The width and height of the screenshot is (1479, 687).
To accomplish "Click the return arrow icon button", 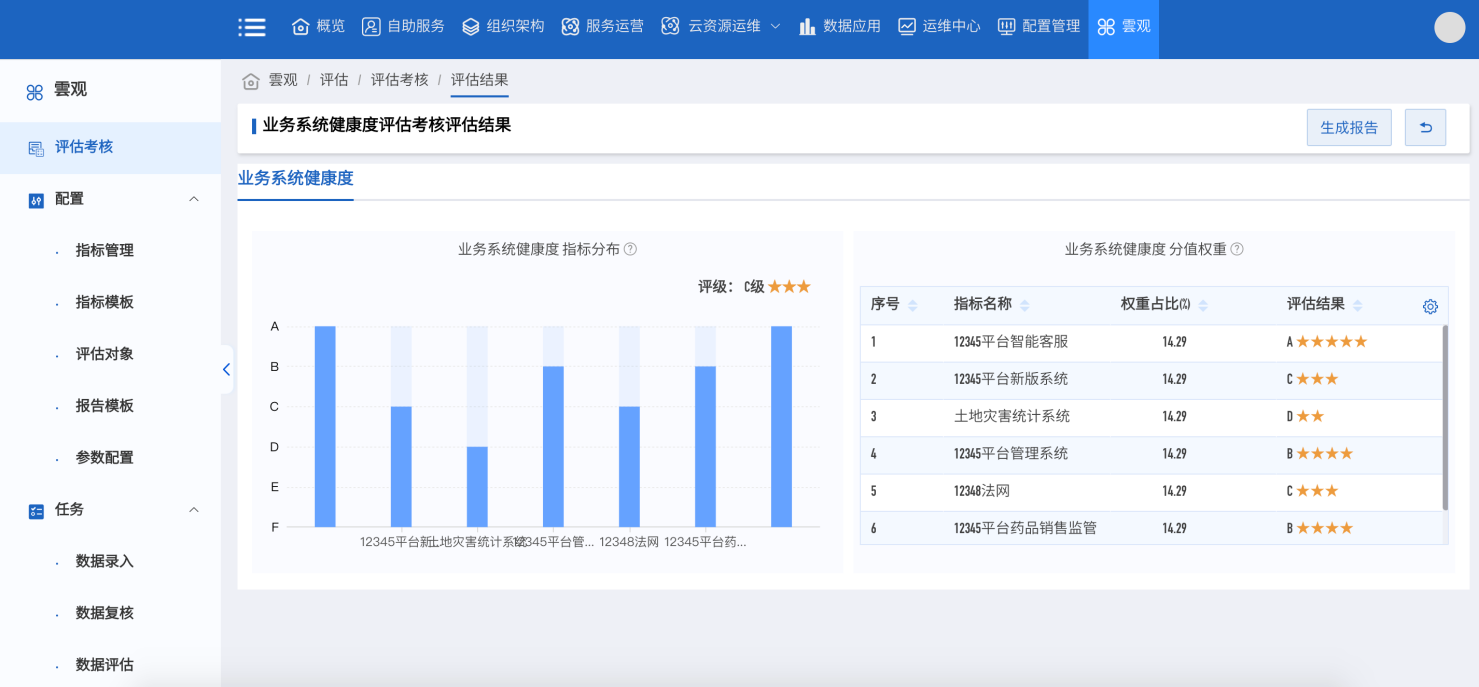I will point(1425,127).
